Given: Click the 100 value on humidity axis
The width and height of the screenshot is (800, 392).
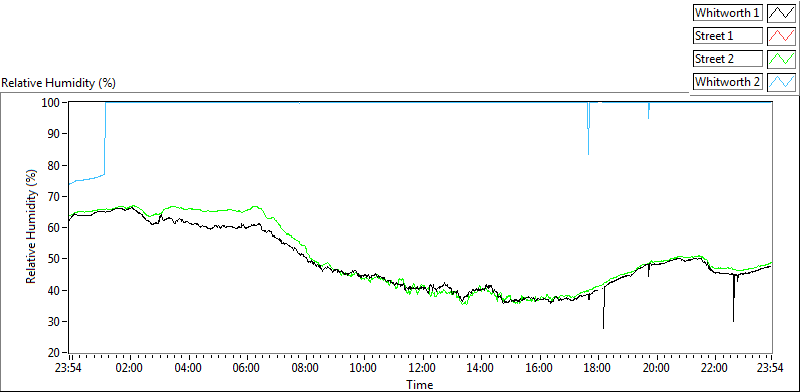Looking at the screenshot, I should (53, 103).
